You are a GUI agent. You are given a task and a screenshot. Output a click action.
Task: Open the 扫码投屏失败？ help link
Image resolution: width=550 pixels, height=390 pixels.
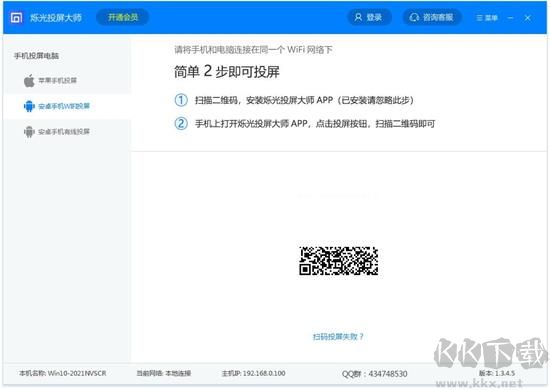(338, 337)
